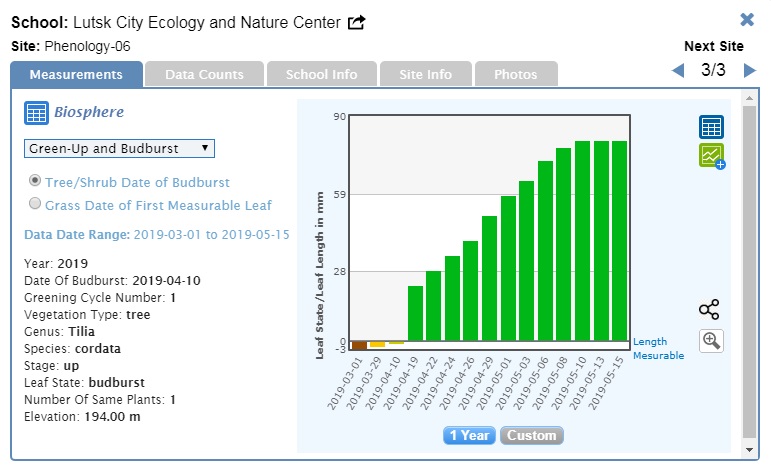Go to previous site arrow
The height and width of the screenshot is (475, 771).
[678, 70]
